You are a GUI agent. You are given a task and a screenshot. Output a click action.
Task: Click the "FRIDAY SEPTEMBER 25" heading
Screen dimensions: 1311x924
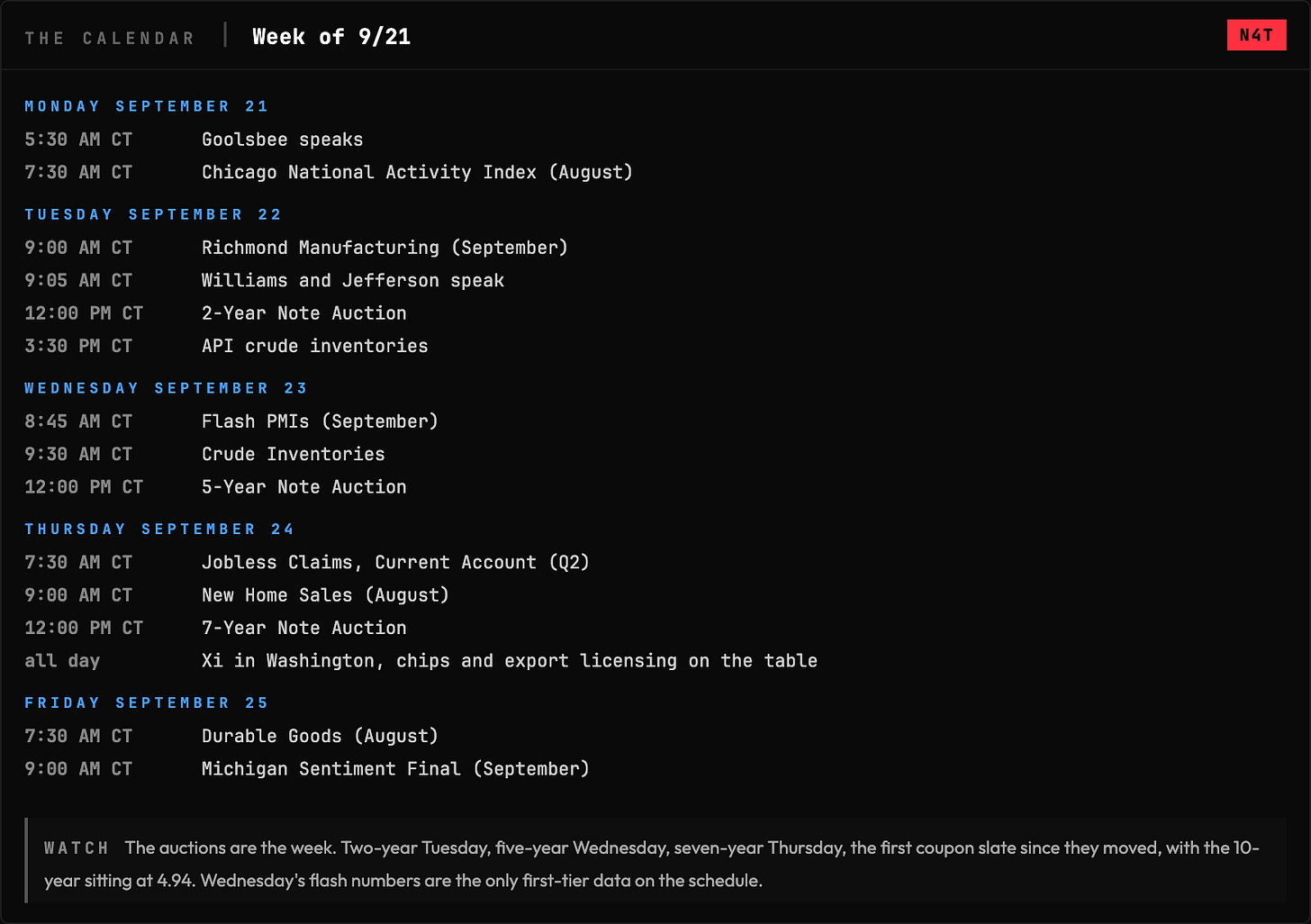coord(147,703)
